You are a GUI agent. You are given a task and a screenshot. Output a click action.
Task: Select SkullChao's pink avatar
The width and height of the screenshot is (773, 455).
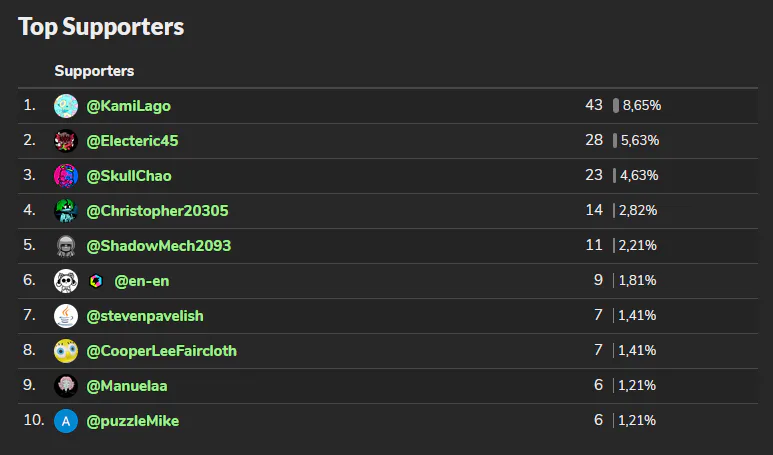(x=66, y=176)
